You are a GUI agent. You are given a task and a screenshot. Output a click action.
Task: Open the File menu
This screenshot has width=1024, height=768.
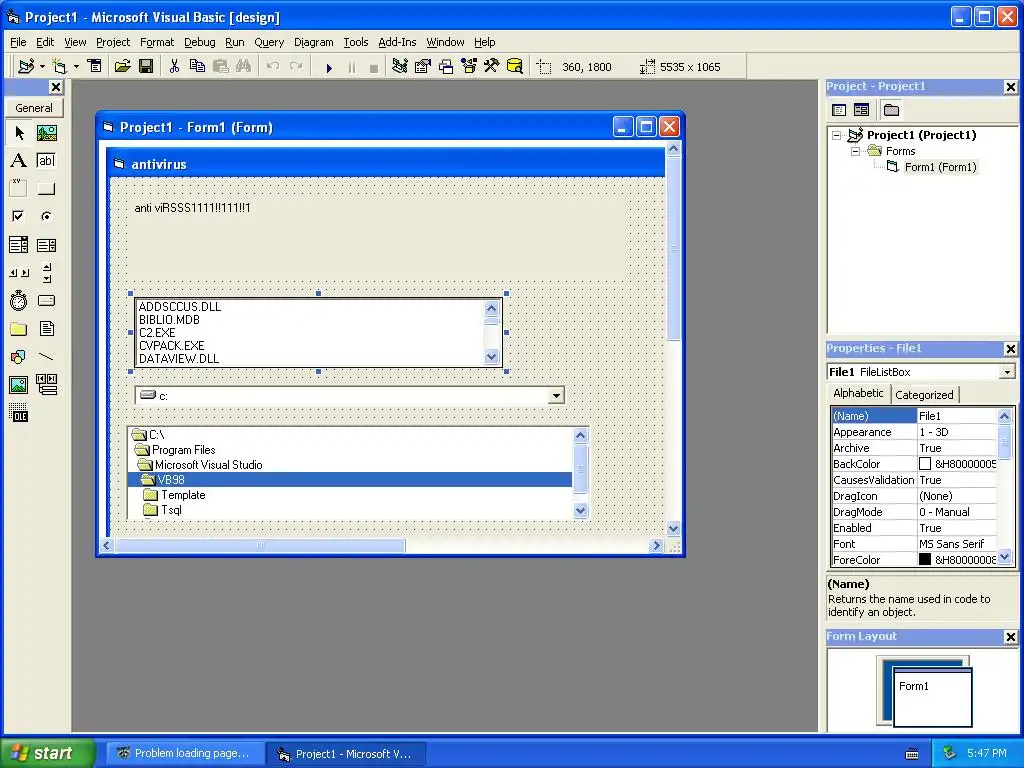coord(18,42)
